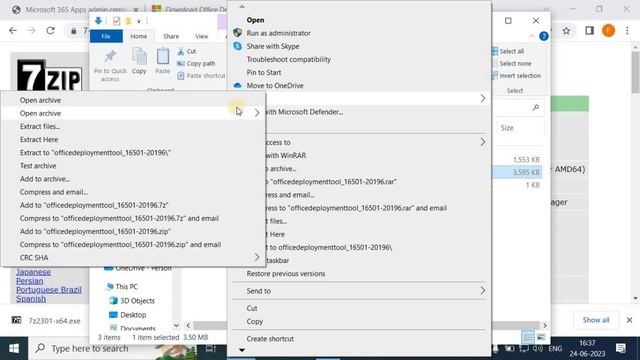
Task: Expand the Send to submenu arrow
Action: tap(482, 291)
